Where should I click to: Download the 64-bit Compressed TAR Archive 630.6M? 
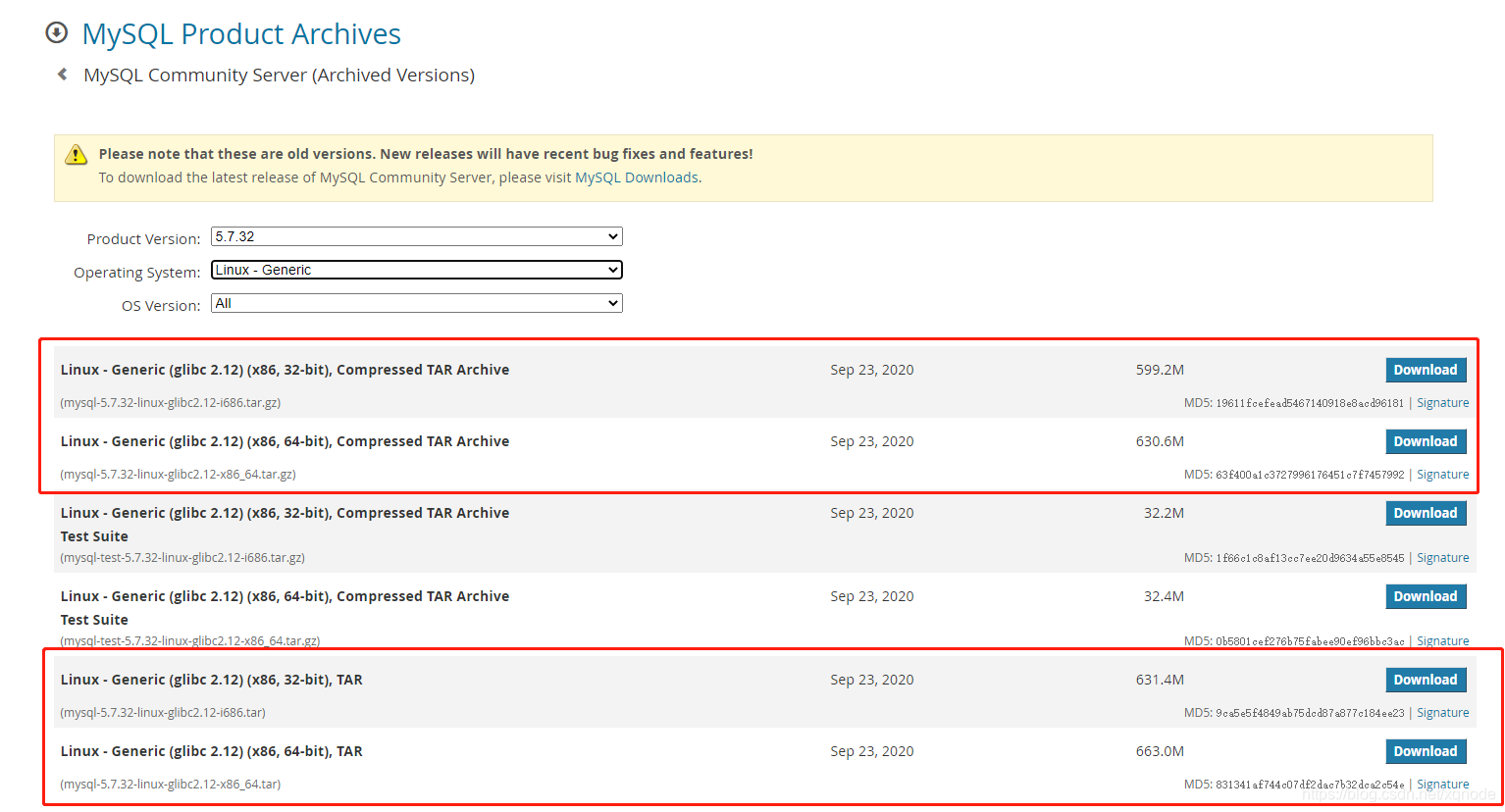click(x=1426, y=441)
